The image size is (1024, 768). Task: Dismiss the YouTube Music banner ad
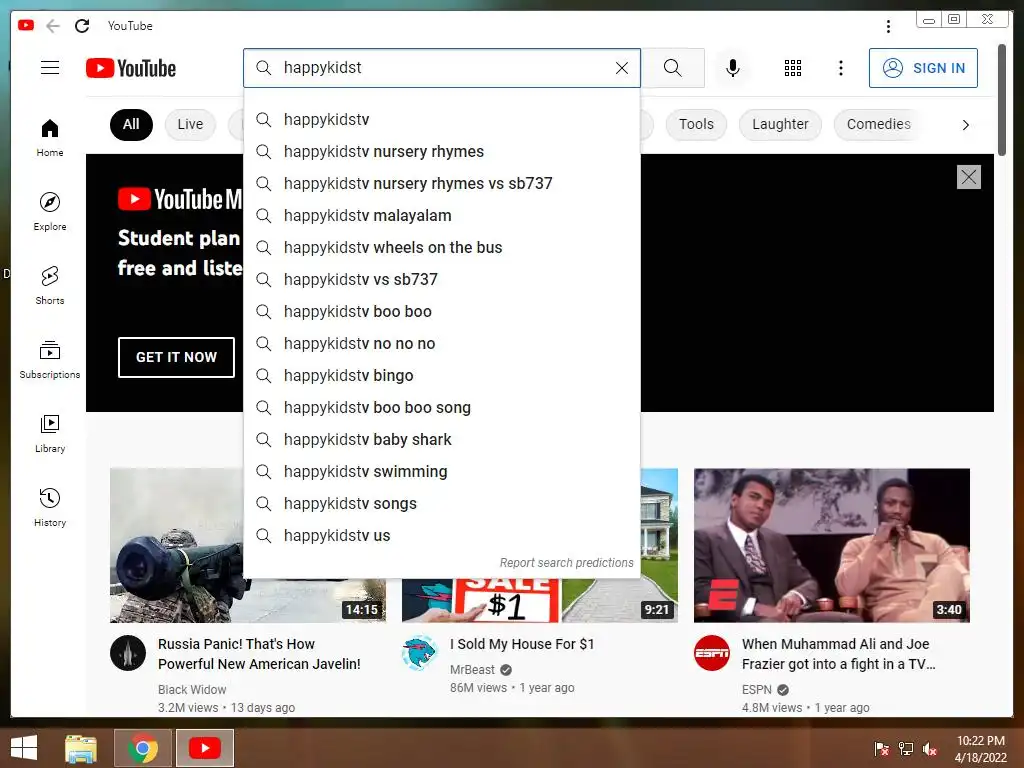[968, 177]
